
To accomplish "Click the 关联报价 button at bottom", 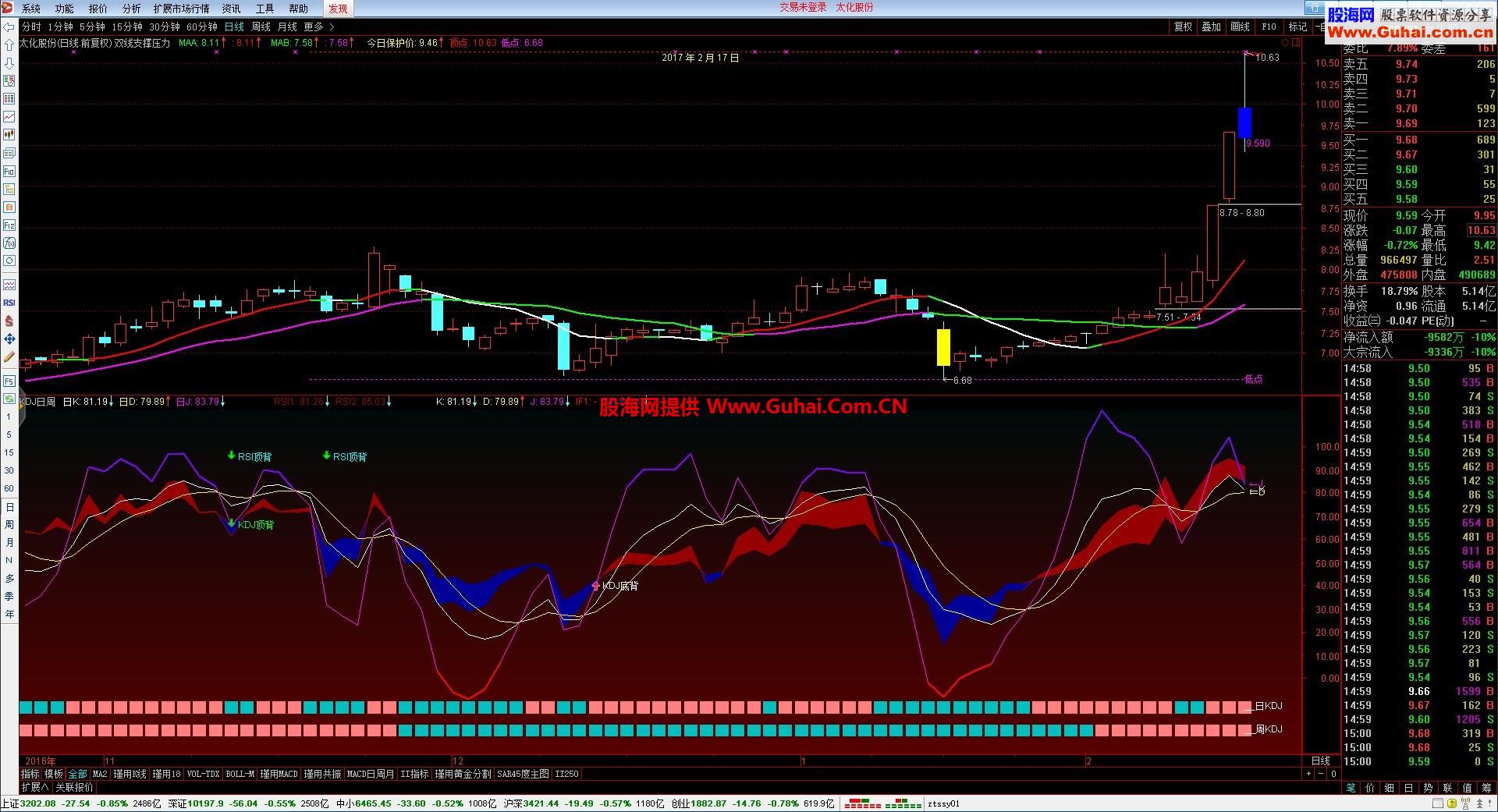I will click(x=74, y=788).
